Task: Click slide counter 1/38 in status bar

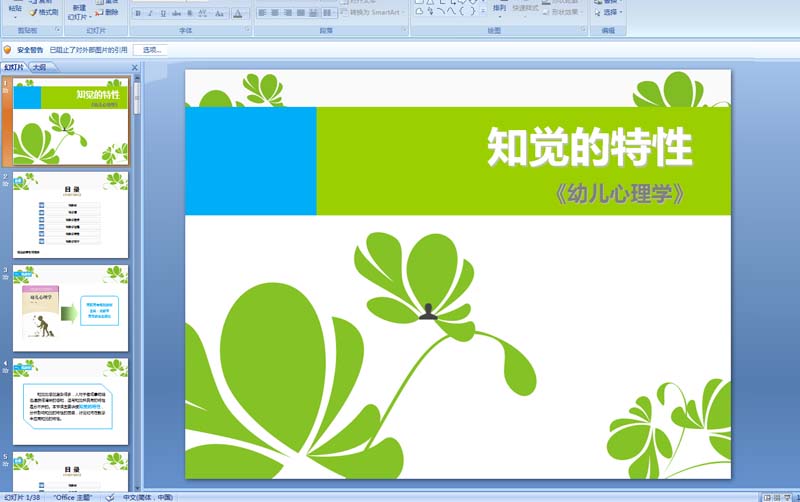Action: pyautogui.click(x=22, y=497)
